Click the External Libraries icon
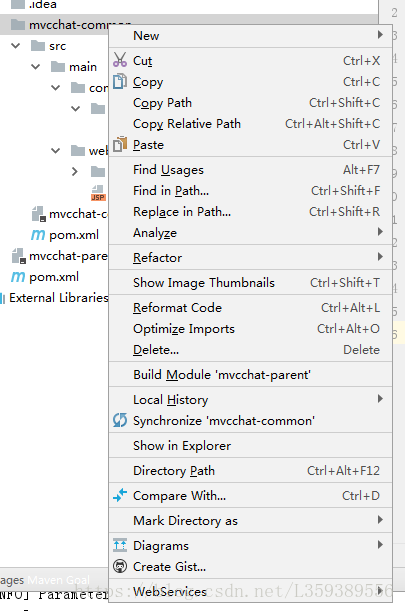 [x=2, y=298]
